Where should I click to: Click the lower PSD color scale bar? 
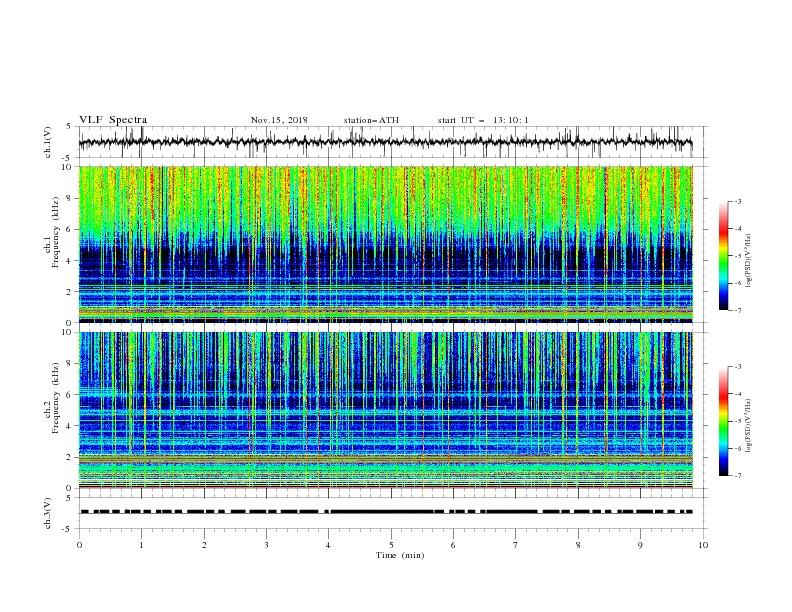click(724, 421)
